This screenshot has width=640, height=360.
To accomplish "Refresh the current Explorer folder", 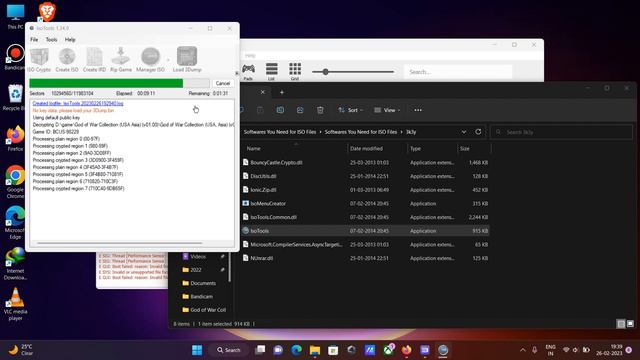I will [478, 132].
